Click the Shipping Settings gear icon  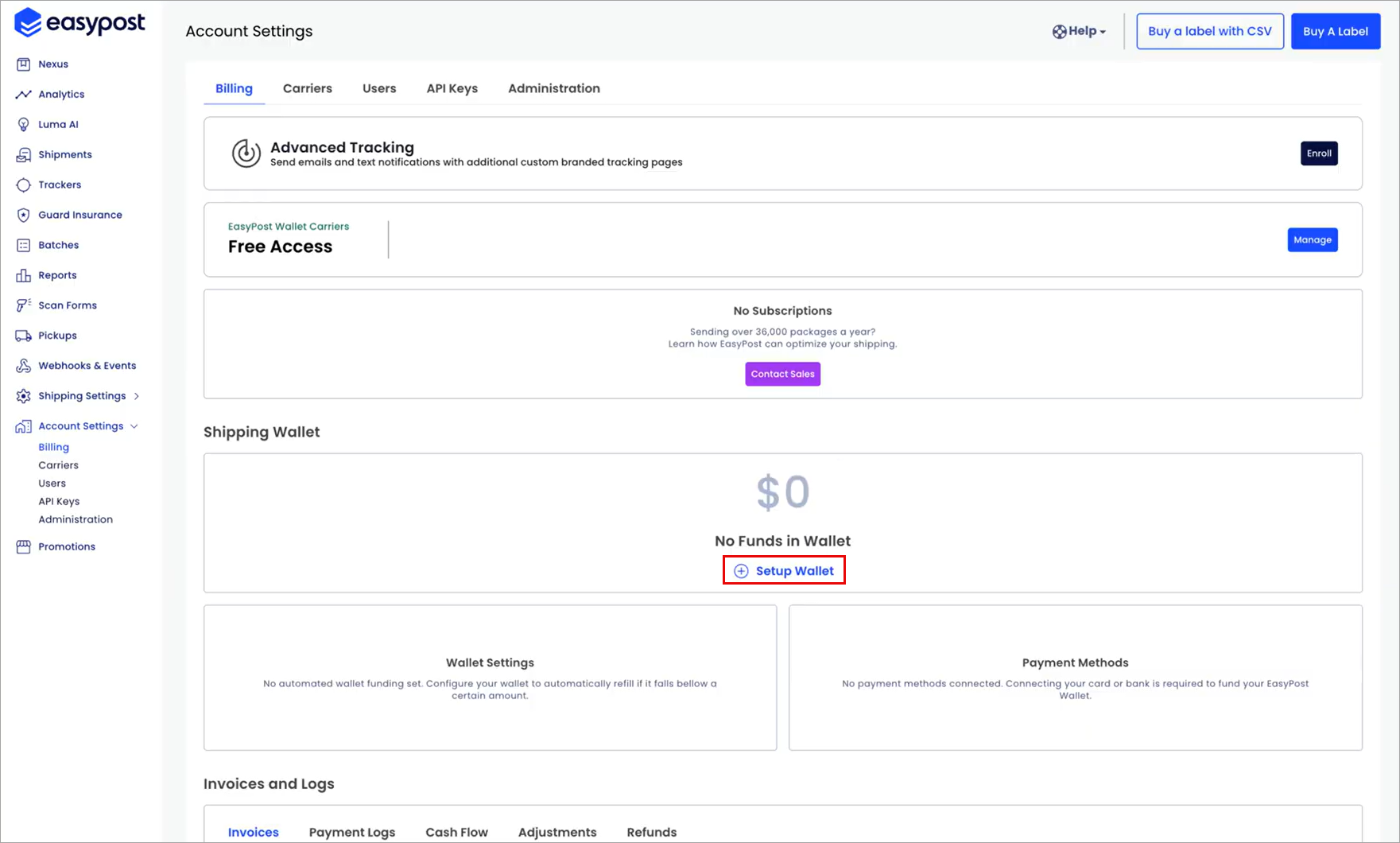24,396
